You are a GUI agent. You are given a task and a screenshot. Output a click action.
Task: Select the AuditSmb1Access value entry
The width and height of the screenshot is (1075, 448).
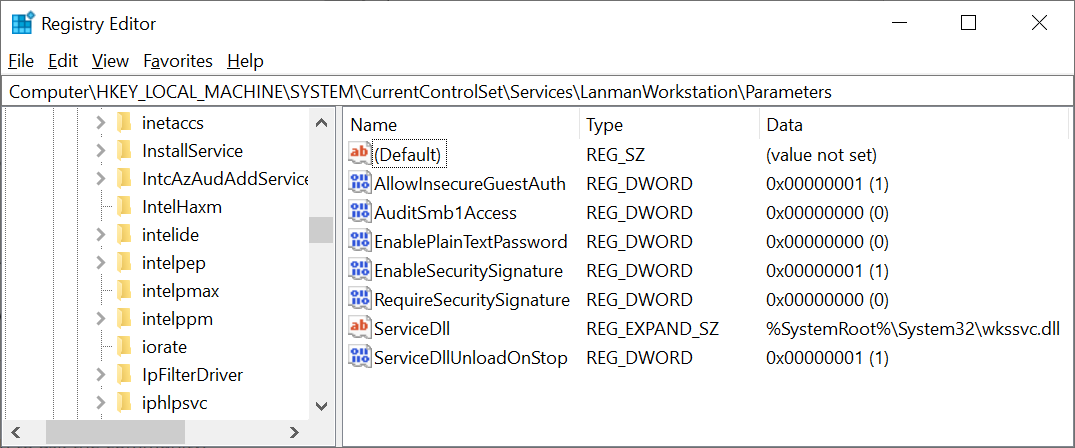coord(445,212)
